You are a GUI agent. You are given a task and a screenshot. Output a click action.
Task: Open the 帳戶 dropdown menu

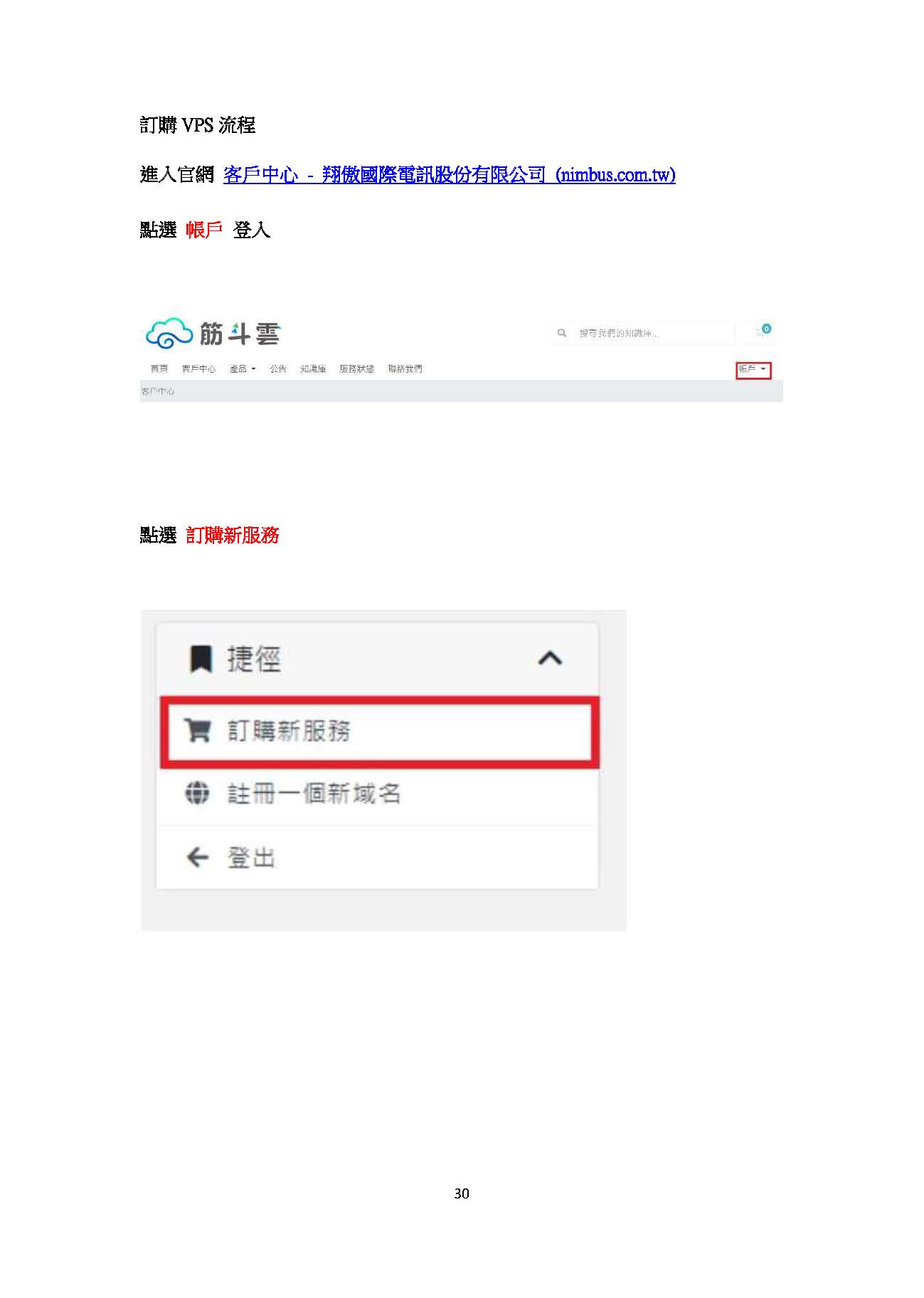(753, 369)
